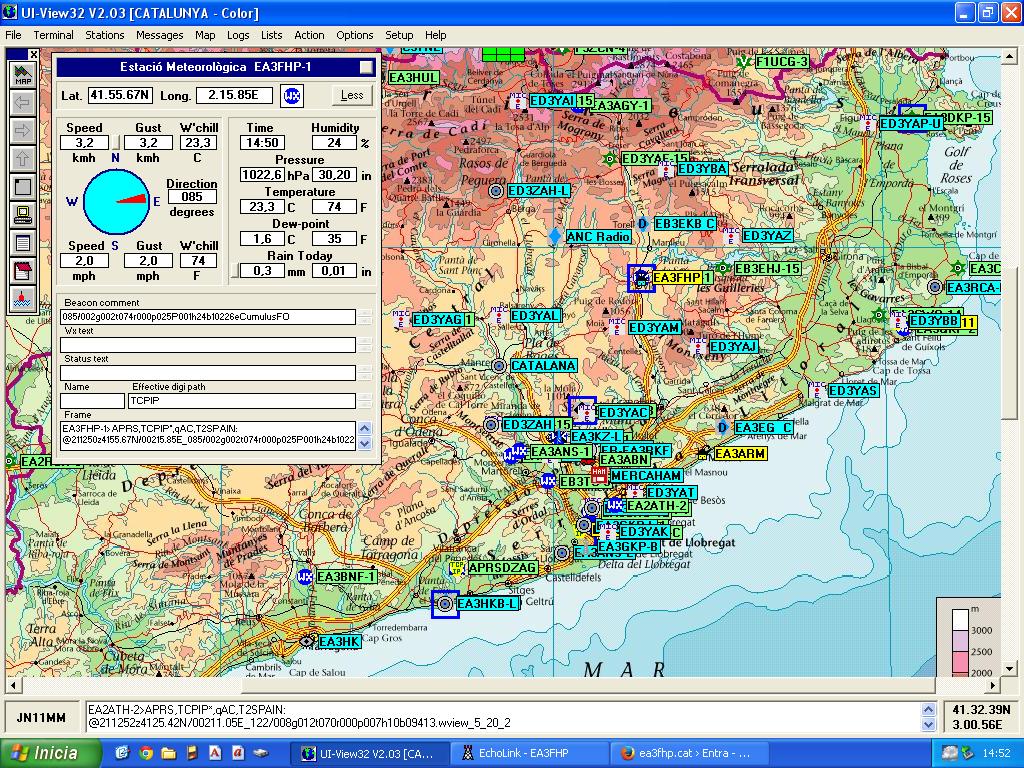Open the Messages menu
This screenshot has width=1024, height=768.
pyautogui.click(x=160, y=35)
